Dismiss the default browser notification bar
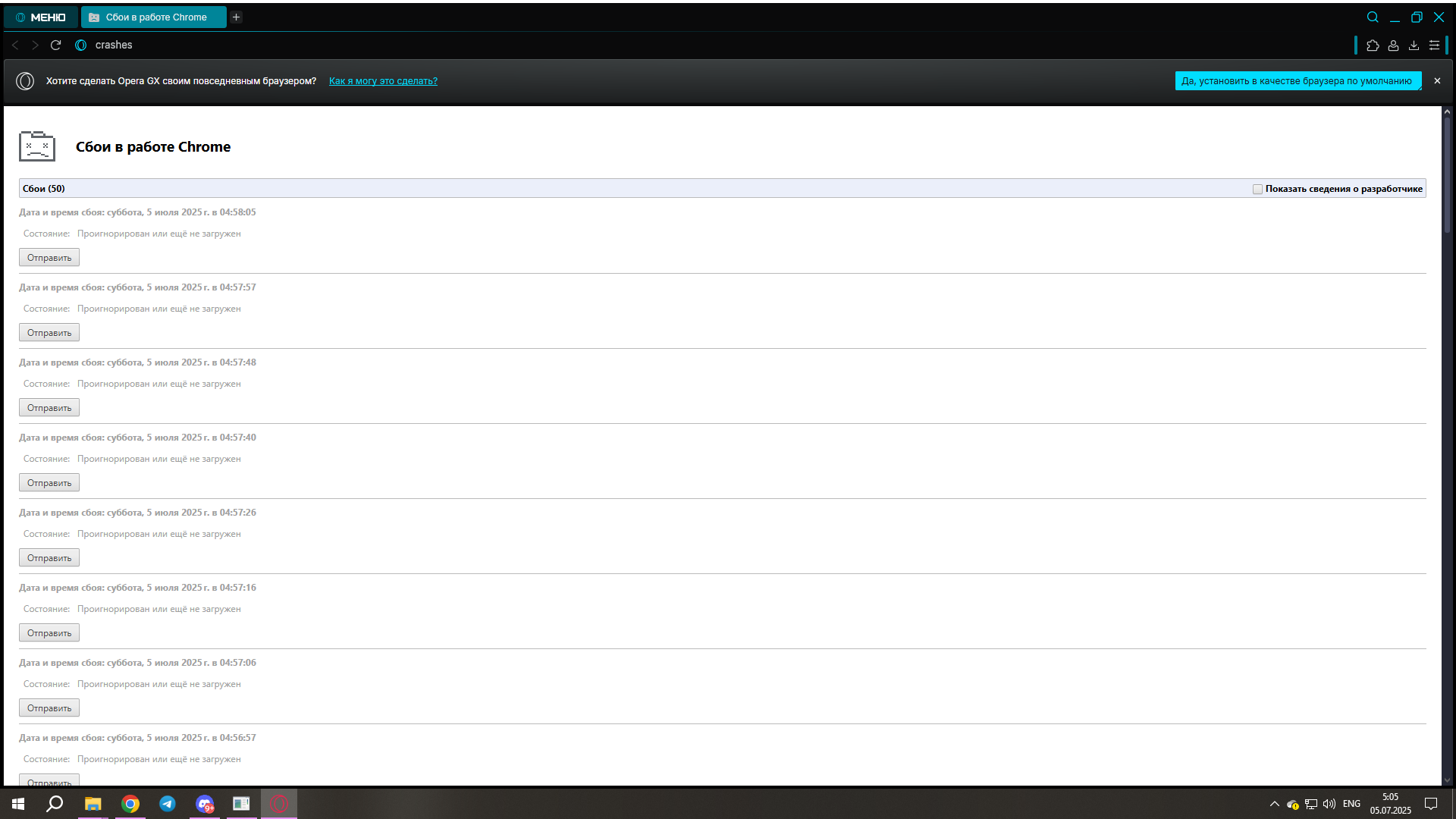The width and height of the screenshot is (1456, 819). click(1437, 80)
